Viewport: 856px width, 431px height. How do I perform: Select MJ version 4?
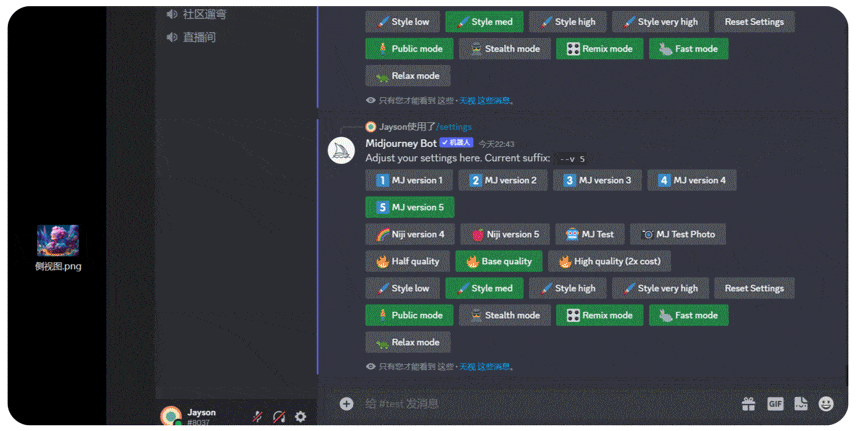[692, 180]
